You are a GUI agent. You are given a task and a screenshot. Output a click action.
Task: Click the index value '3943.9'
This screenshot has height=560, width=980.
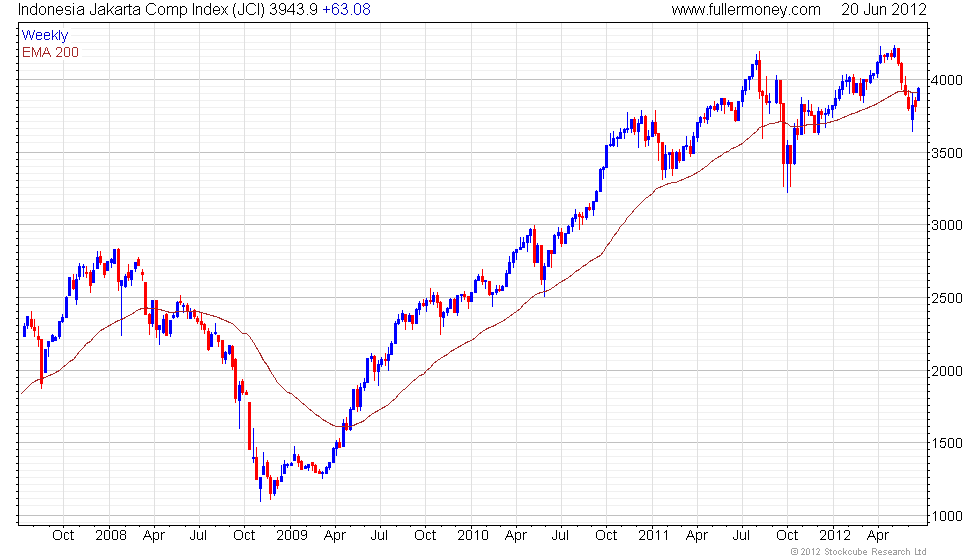point(294,10)
